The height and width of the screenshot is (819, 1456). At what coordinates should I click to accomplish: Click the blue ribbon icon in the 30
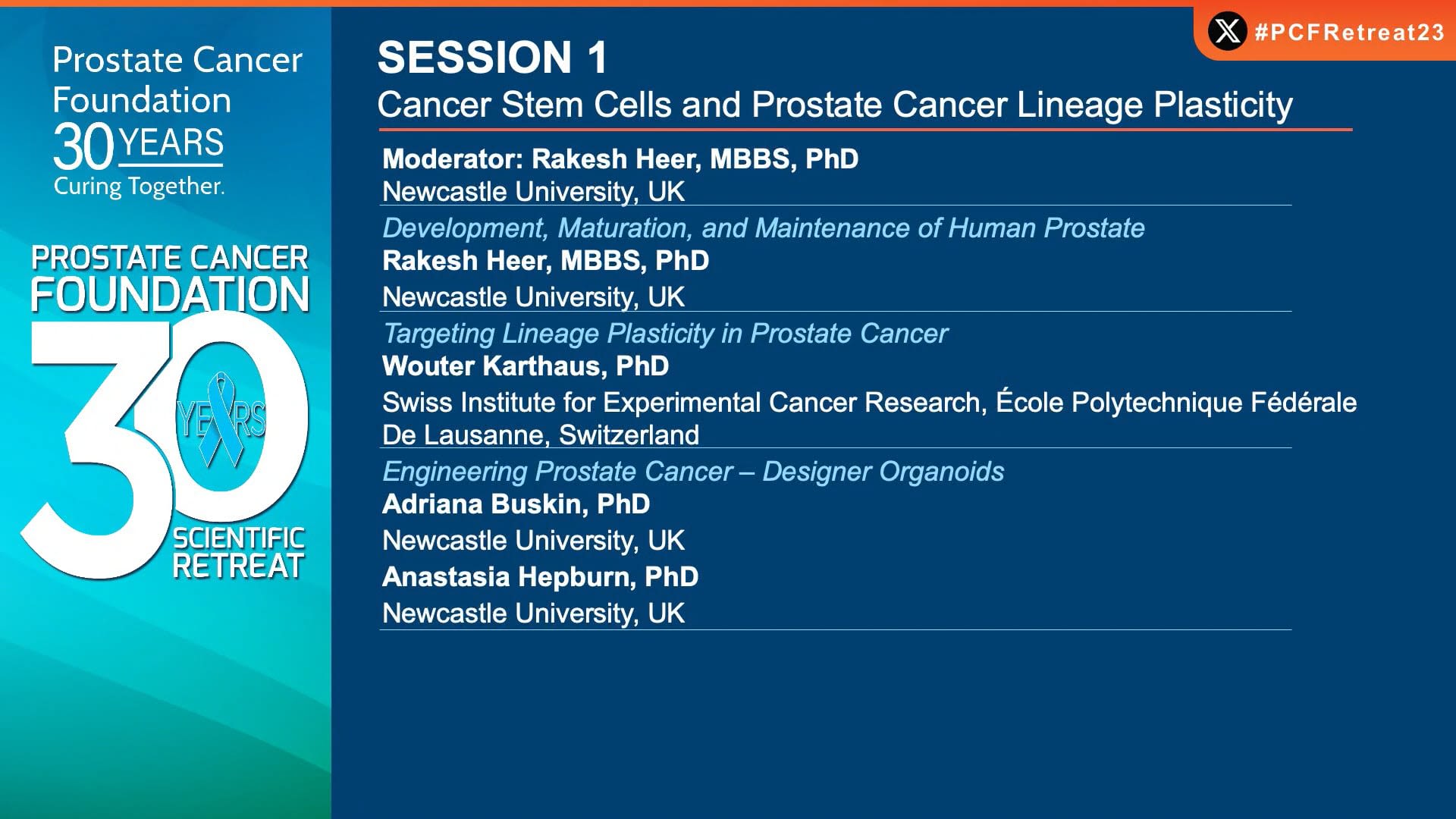pyautogui.click(x=221, y=420)
